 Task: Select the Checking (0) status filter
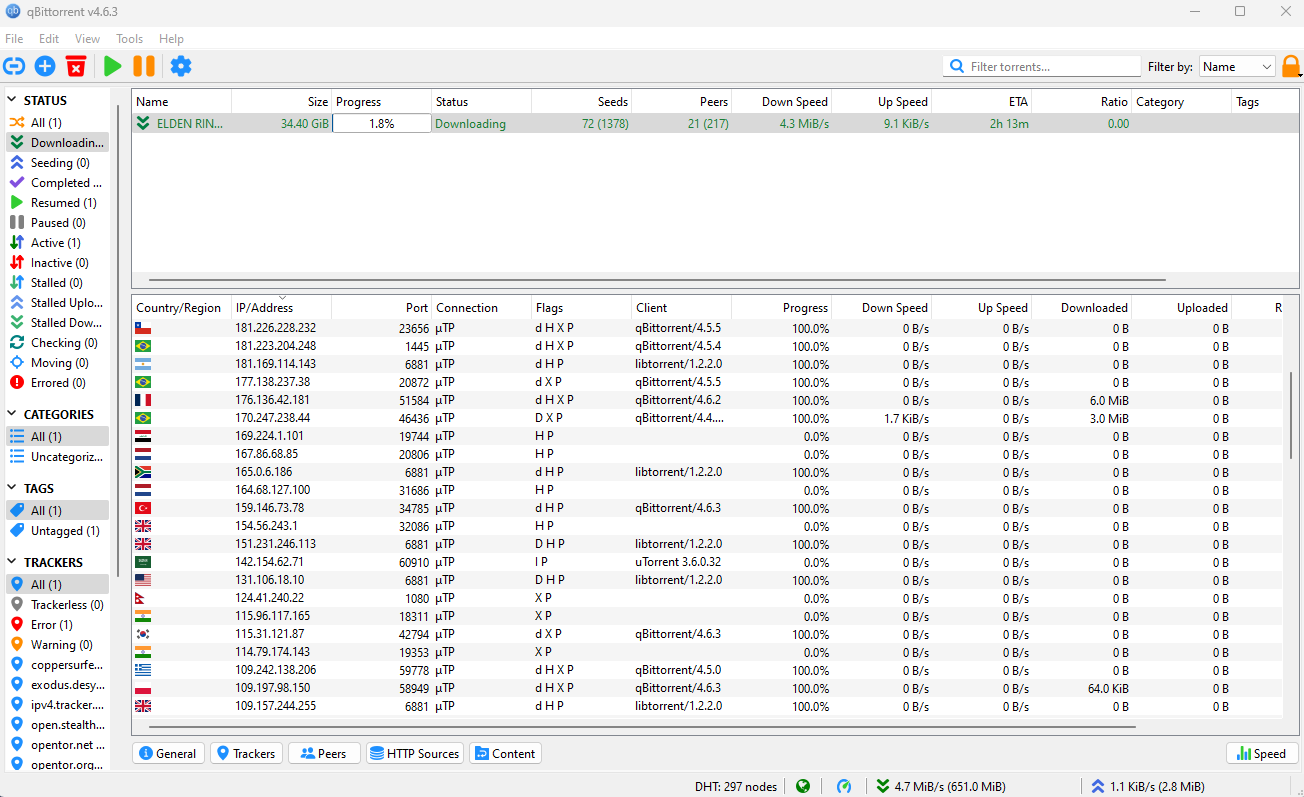(57, 343)
